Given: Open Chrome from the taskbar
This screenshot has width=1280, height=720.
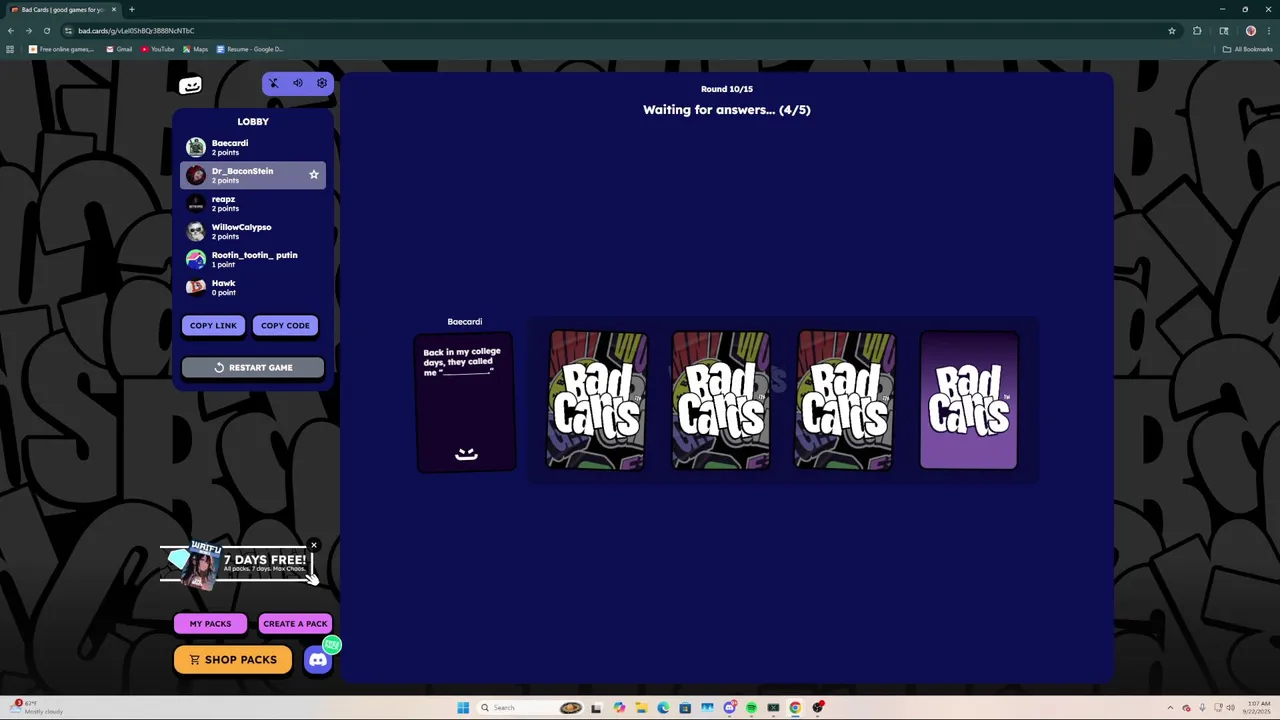Looking at the screenshot, I should click(x=795, y=708).
